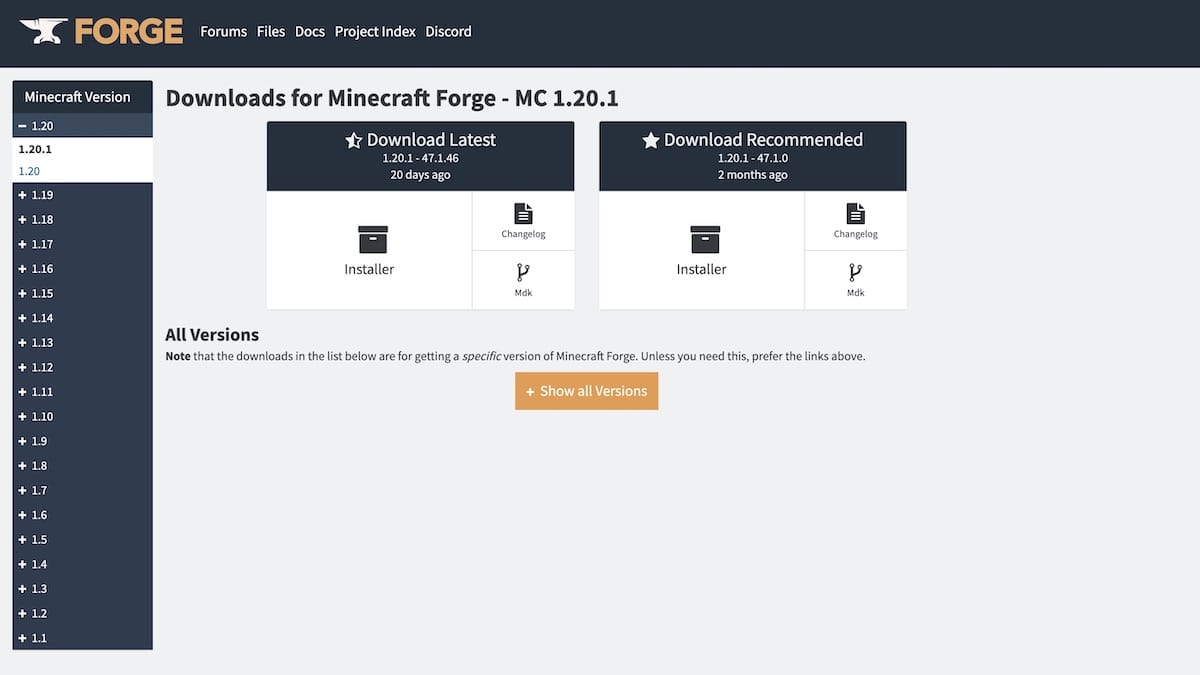Click the version text 1.20.1 - 47.1.0

(x=753, y=159)
